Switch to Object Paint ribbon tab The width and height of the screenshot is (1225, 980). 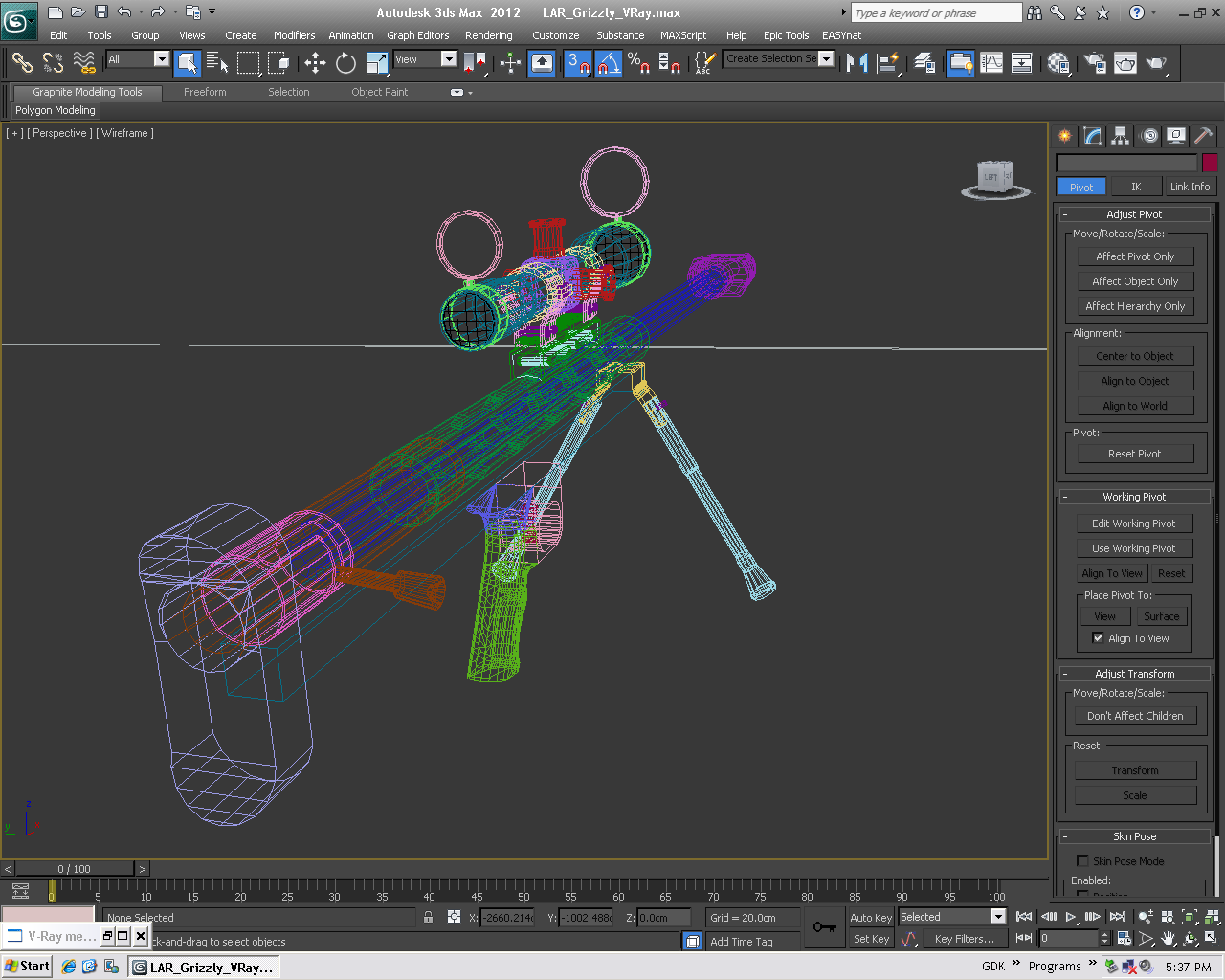pyautogui.click(x=379, y=92)
